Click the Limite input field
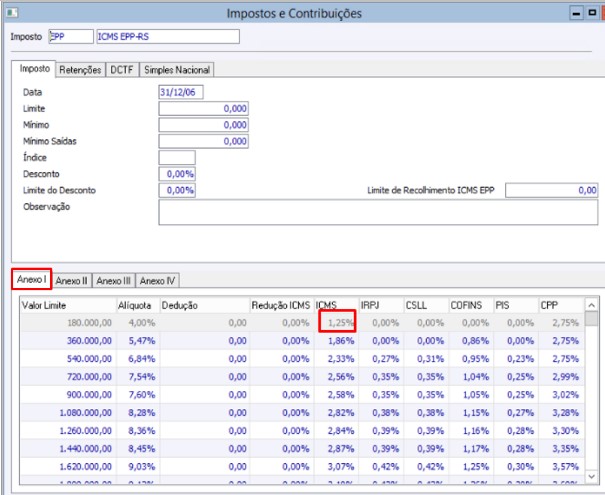605x495 pixels. (x=203, y=108)
